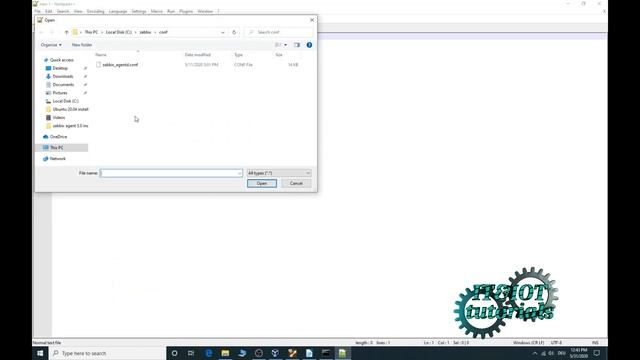Open Documents in navigation pane
Image resolution: width=640 pixels, height=360 pixels.
pos(63,84)
